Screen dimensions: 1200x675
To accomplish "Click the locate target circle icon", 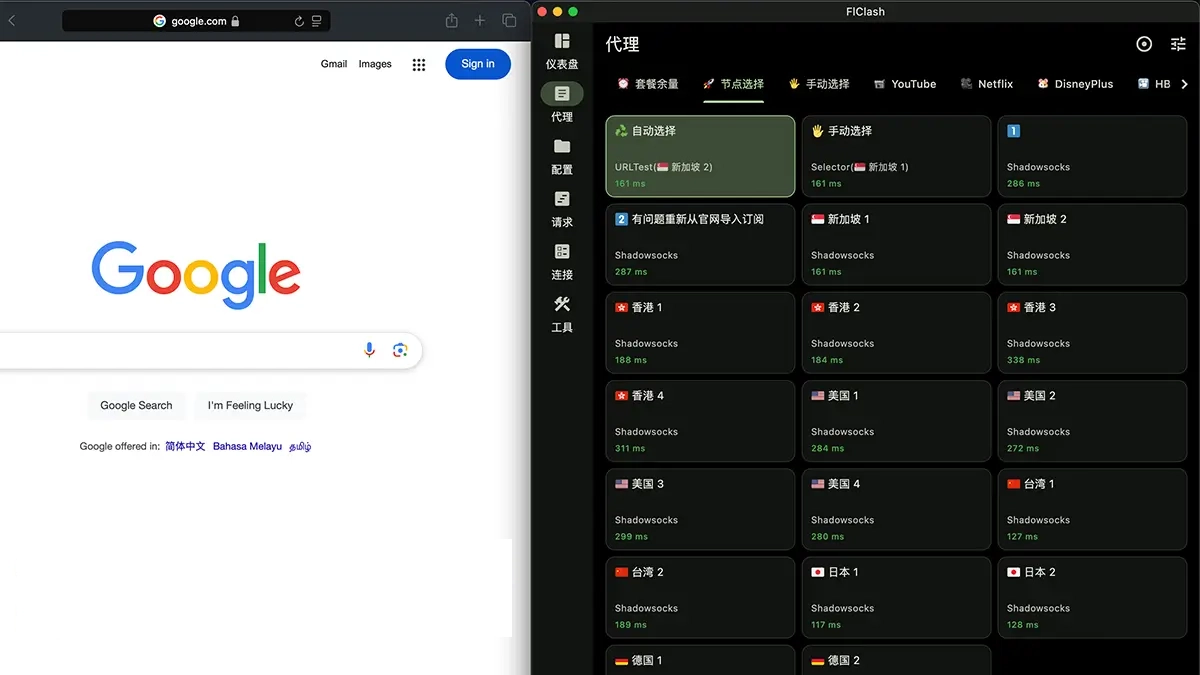I will 1144,44.
